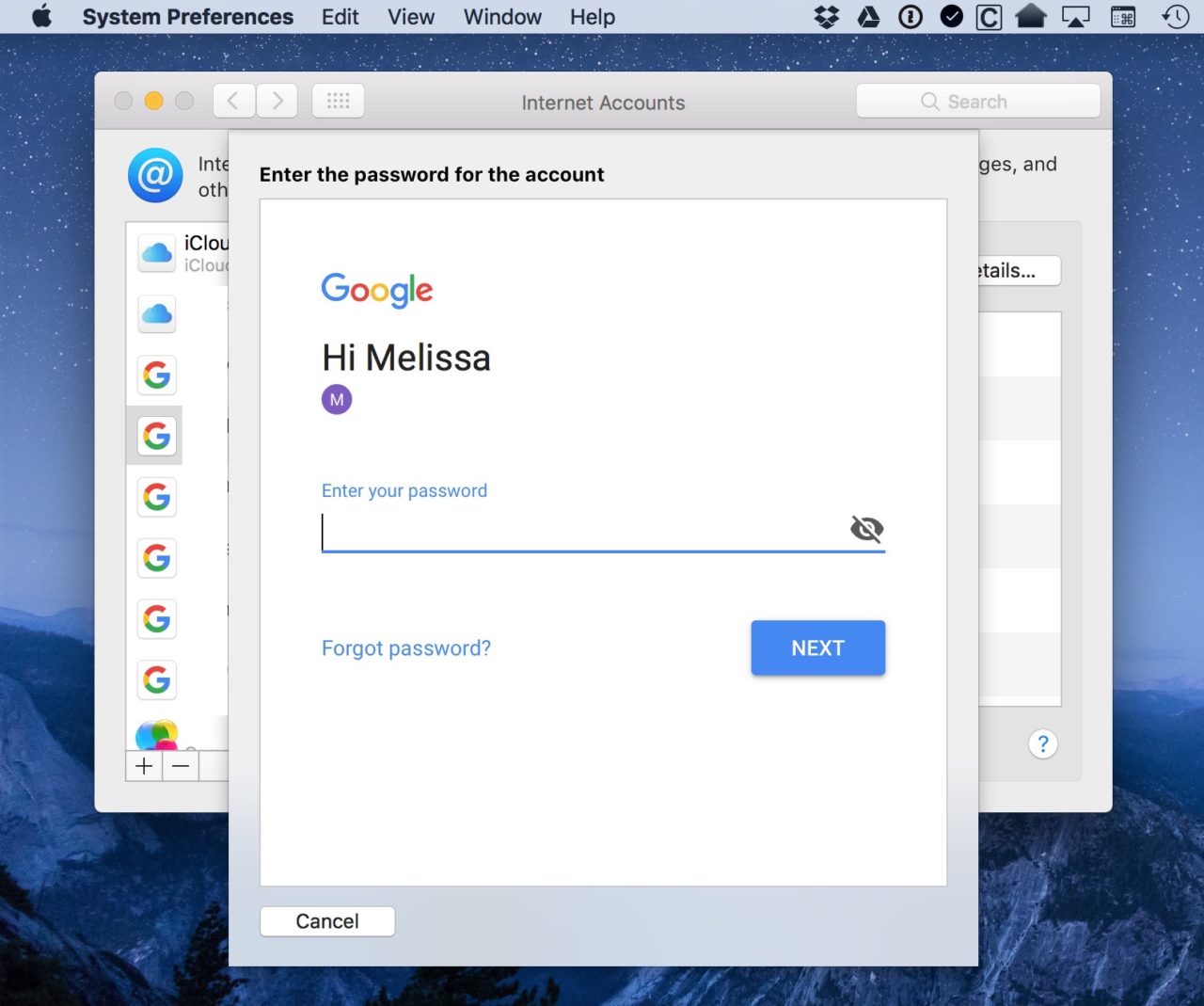1204x1006 pixels.
Task: Click the blue NEXT button
Action: point(818,647)
